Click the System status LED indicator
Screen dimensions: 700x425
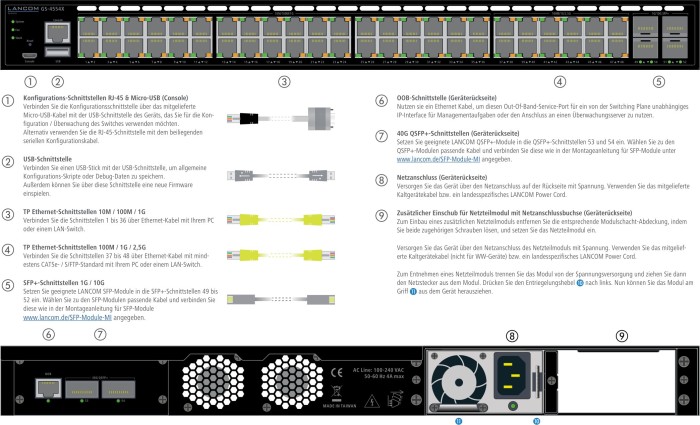coord(13,21)
